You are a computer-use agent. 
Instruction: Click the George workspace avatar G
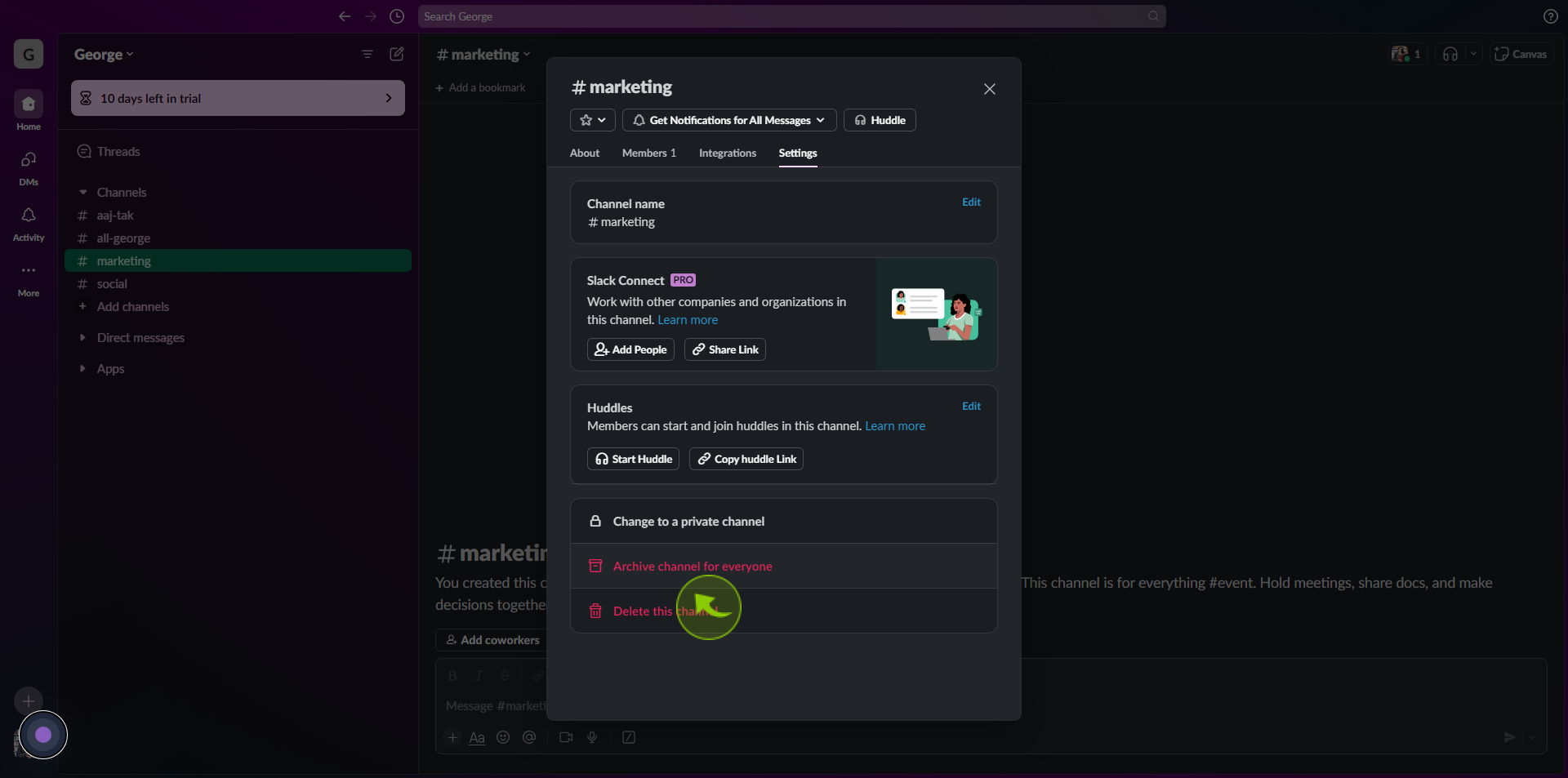[29, 55]
